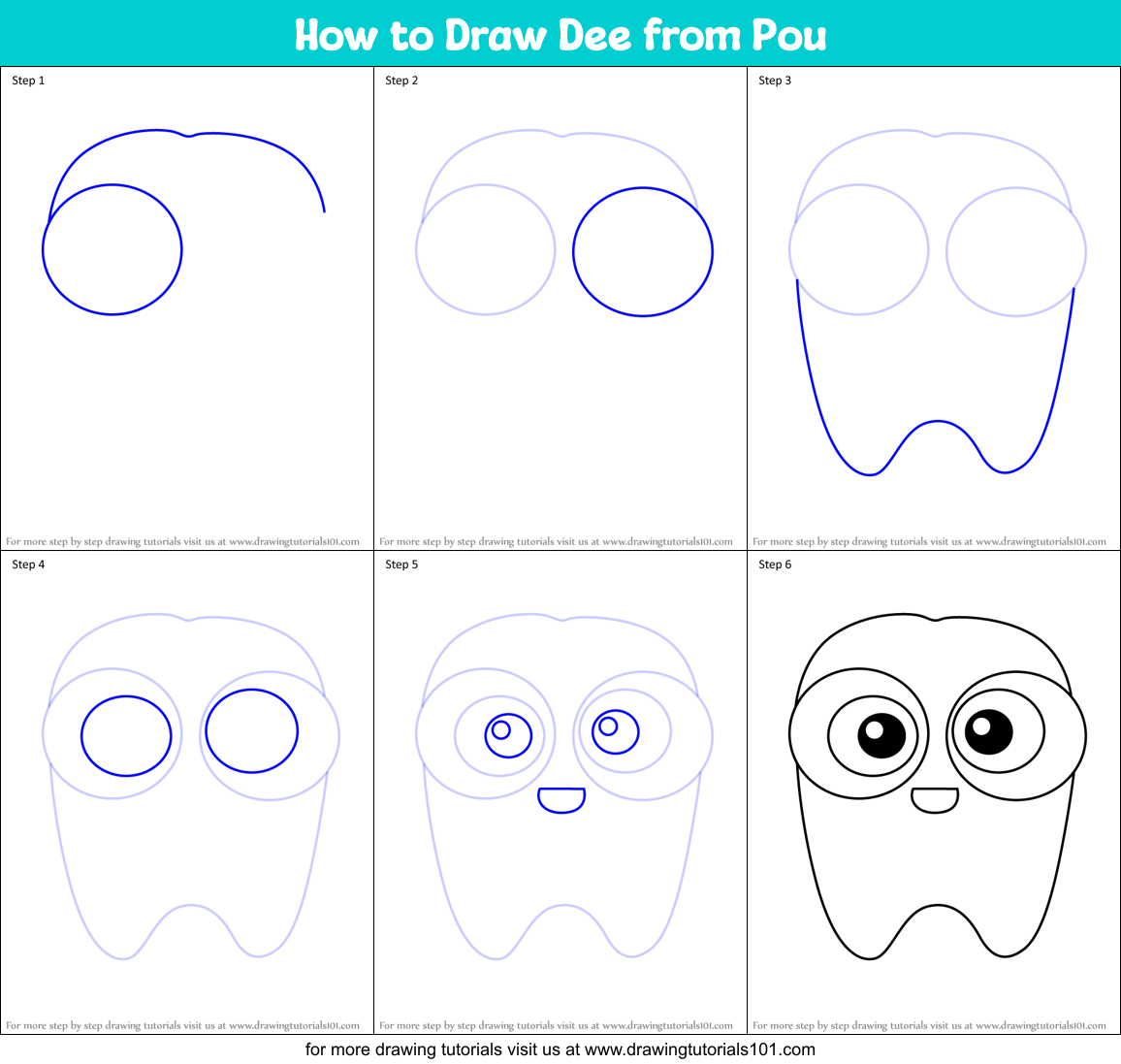Click the Step 1 panel label
Screen dimensions: 1121x1064
pyautogui.click(x=27, y=81)
